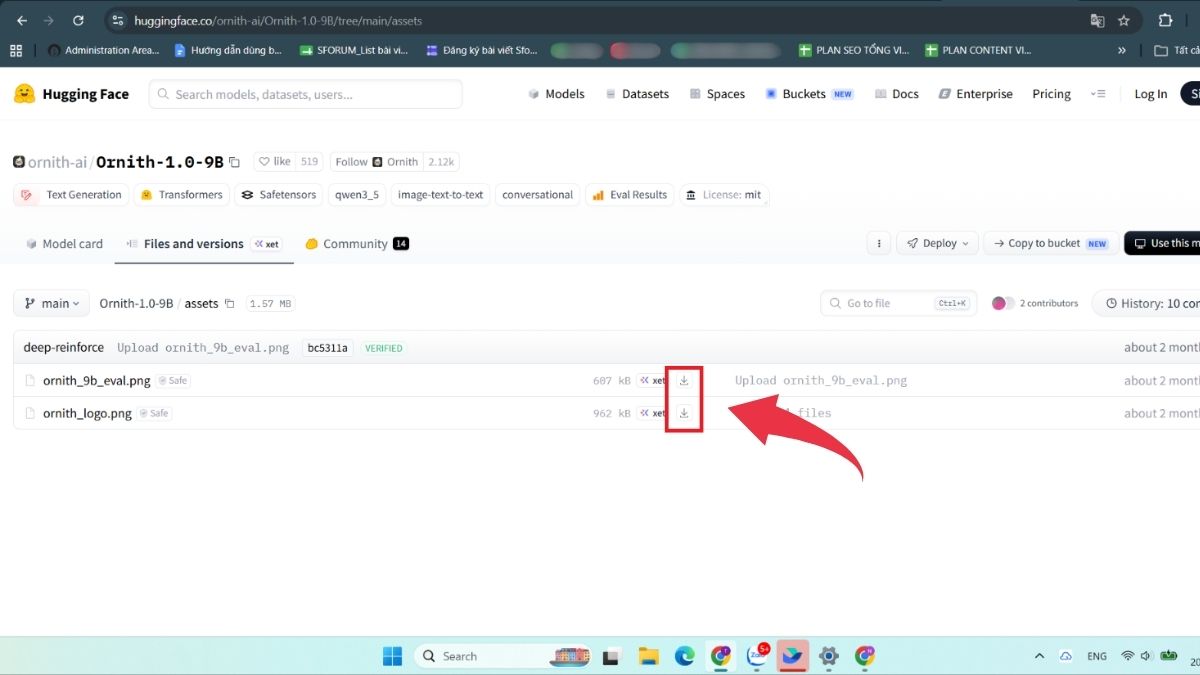Open File Explorer from the taskbar
The height and width of the screenshot is (675, 1200).
(648, 656)
